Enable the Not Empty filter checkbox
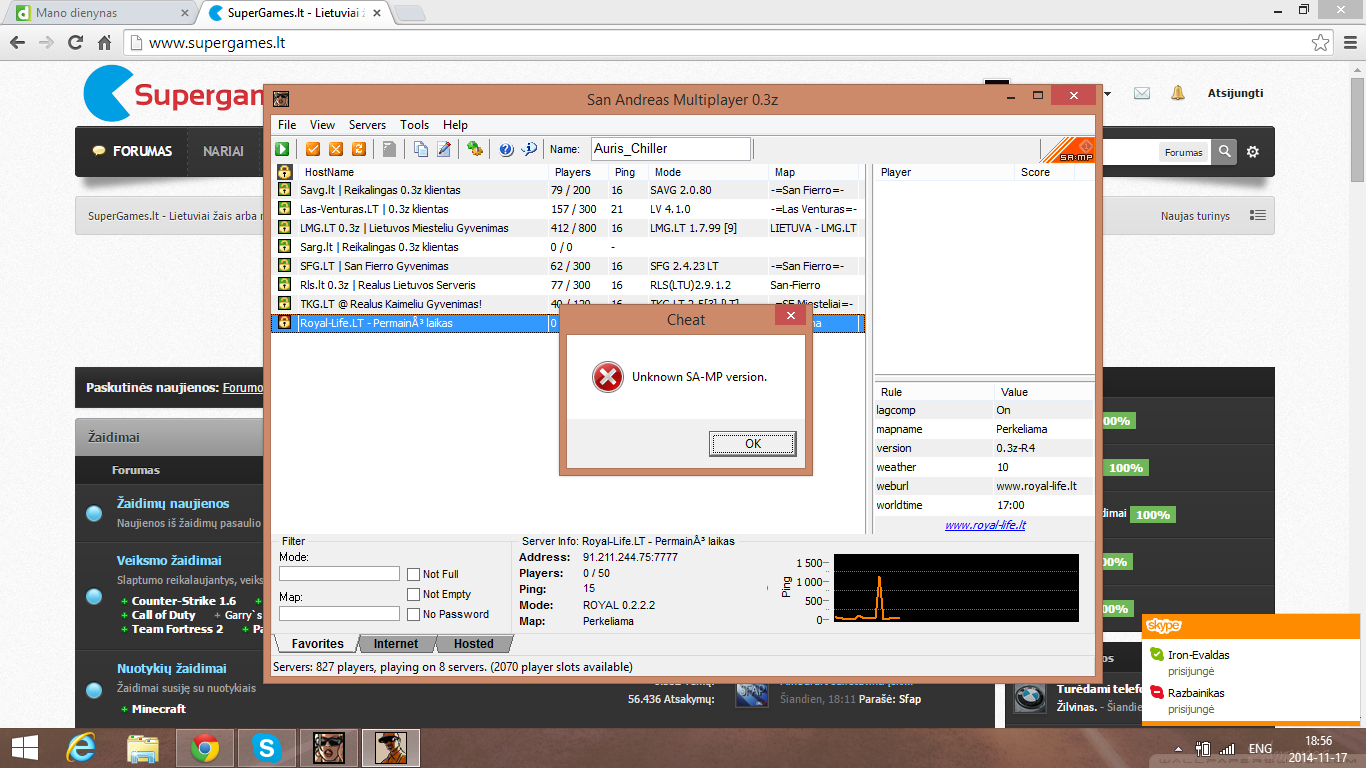Screen dimensions: 1366x768 coord(414,594)
